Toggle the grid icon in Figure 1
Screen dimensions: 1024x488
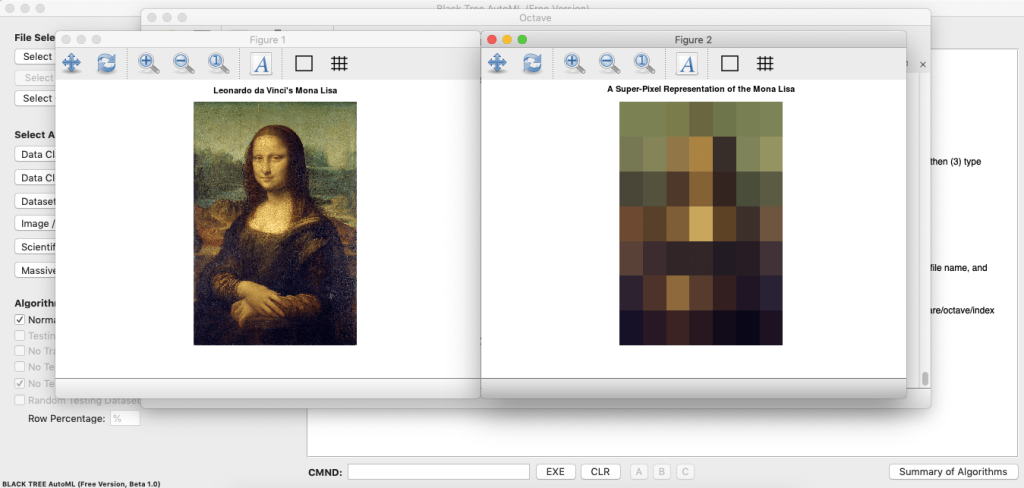[339, 63]
